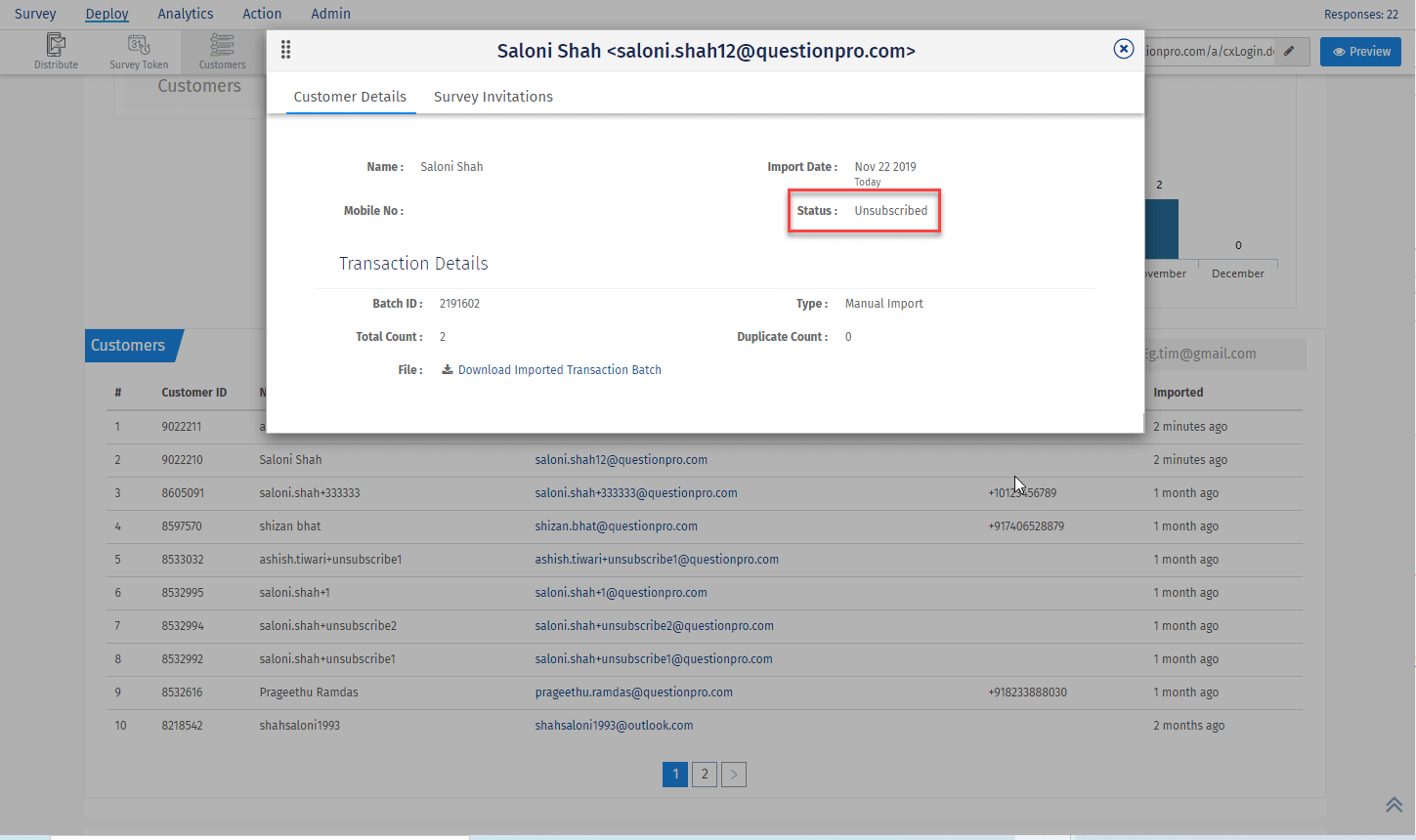Click the name Prageethu Ramdas in table
Screen dimensions: 1416x840
pyautogui.click(x=309, y=692)
